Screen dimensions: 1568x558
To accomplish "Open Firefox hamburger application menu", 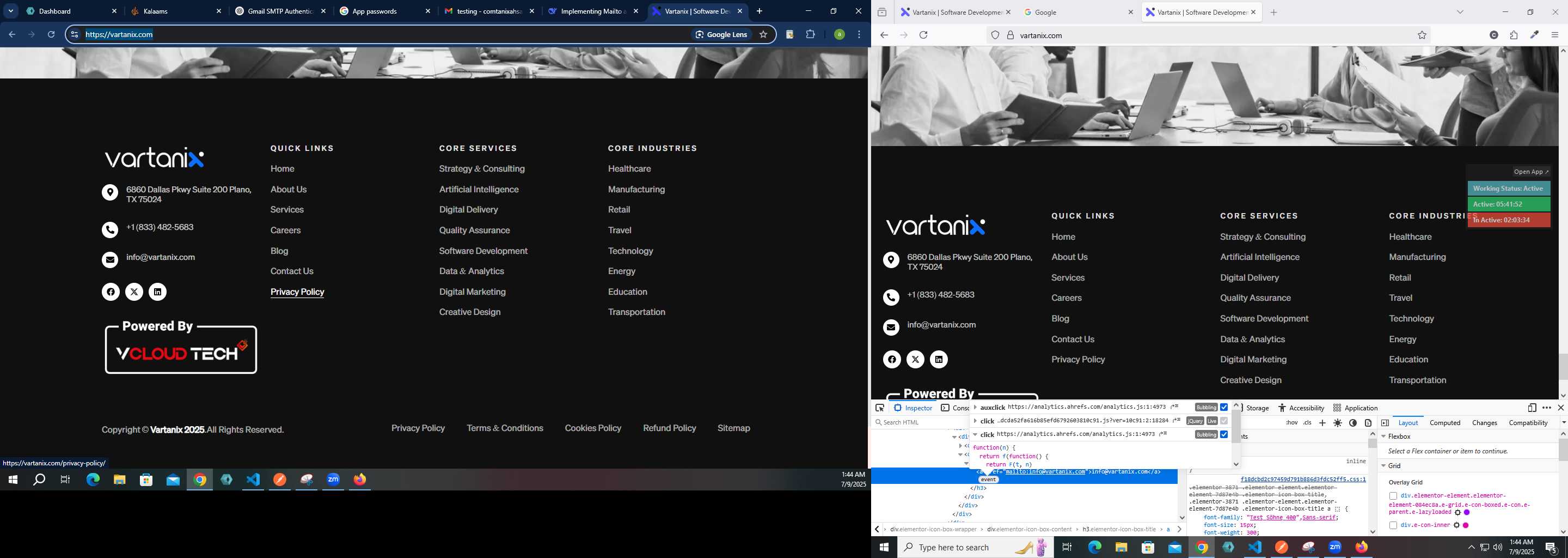I will click(x=1554, y=35).
